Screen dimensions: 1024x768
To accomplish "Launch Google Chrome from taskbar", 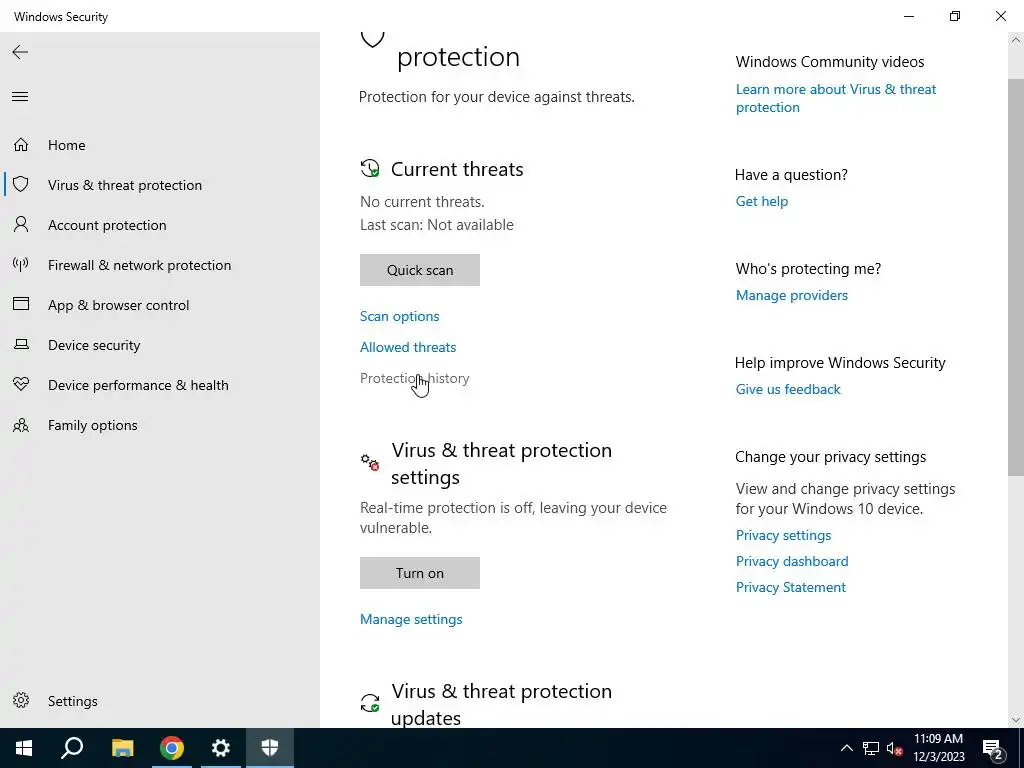I will click(x=172, y=748).
